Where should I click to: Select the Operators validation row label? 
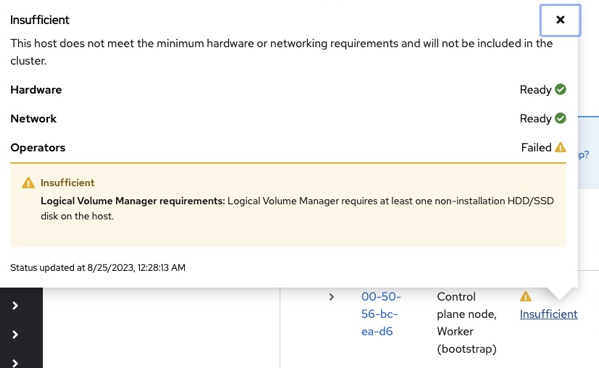[38, 148]
